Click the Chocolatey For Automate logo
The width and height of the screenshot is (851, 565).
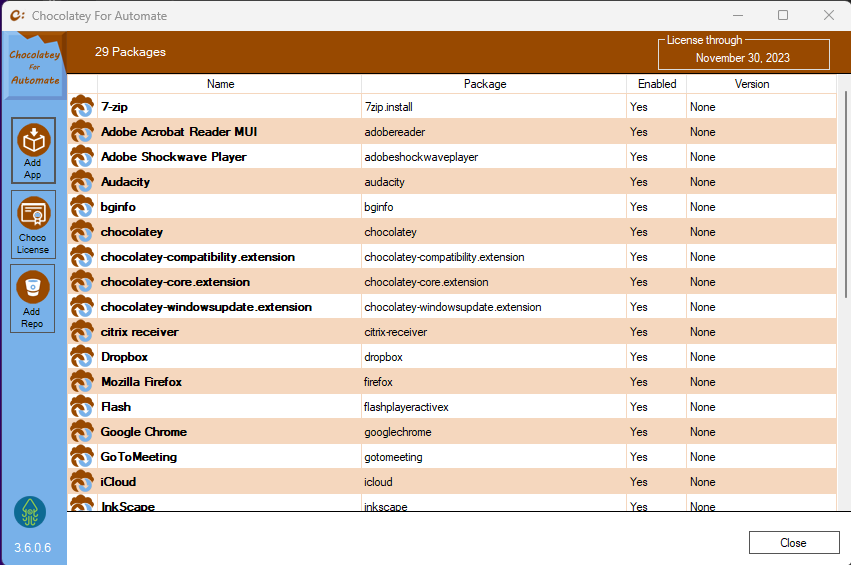click(x=34, y=67)
